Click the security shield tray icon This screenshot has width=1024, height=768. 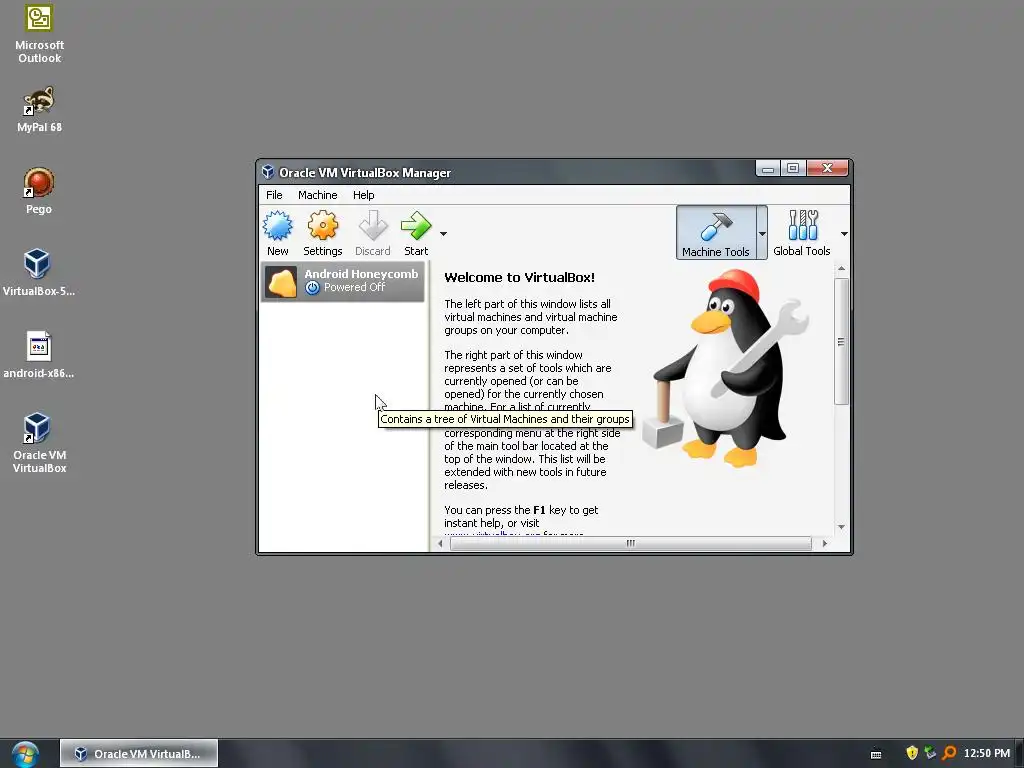[x=912, y=753]
